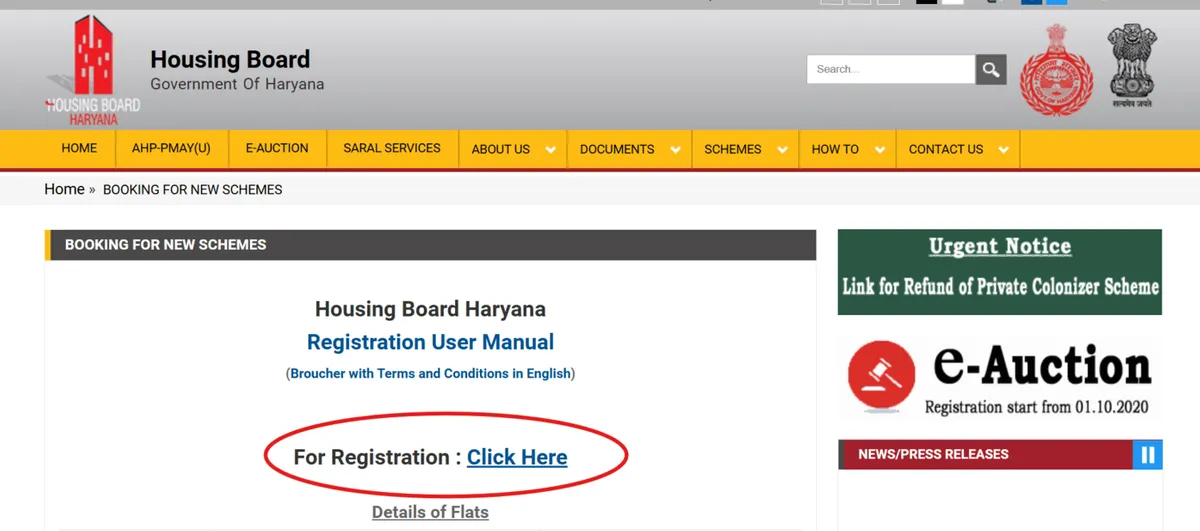Viewport: 1200px width, 531px height.
Task: Click the search magnifier icon
Action: pyautogui.click(x=991, y=69)
